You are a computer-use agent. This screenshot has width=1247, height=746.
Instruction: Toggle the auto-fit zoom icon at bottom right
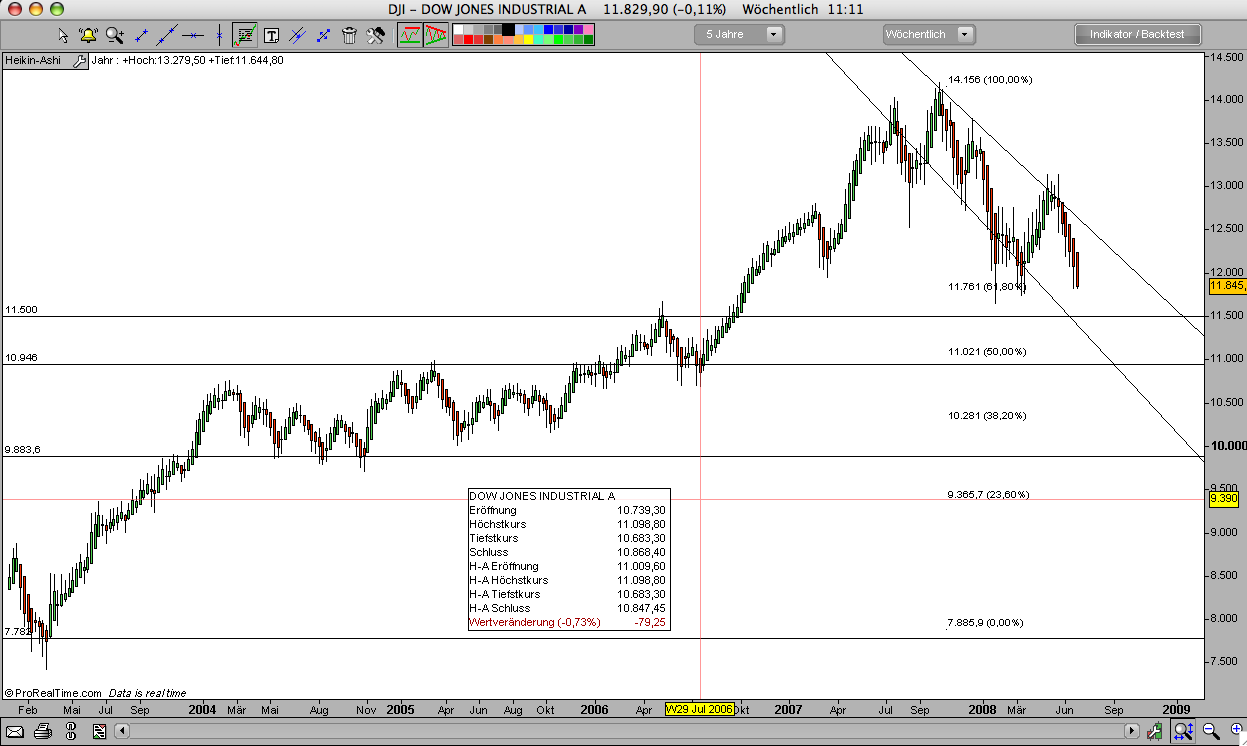(1183, 731)
